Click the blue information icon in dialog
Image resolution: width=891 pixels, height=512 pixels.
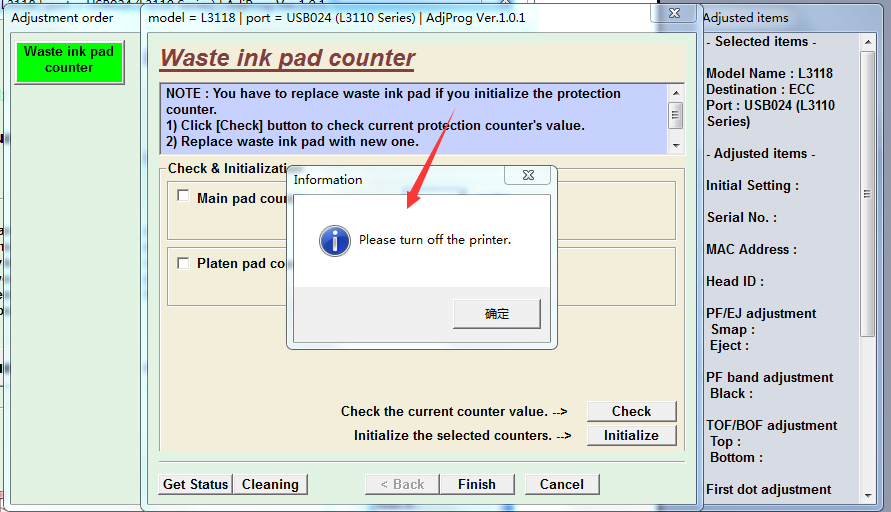click(x=335, y=241)
